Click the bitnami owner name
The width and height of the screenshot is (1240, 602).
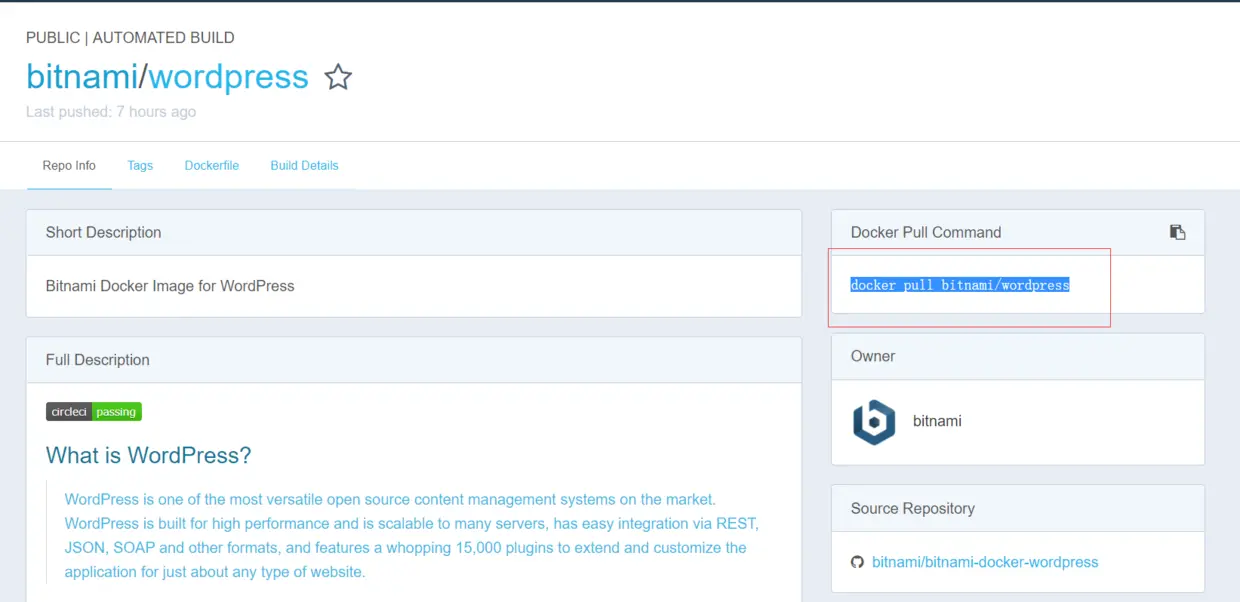pos(937,421)
